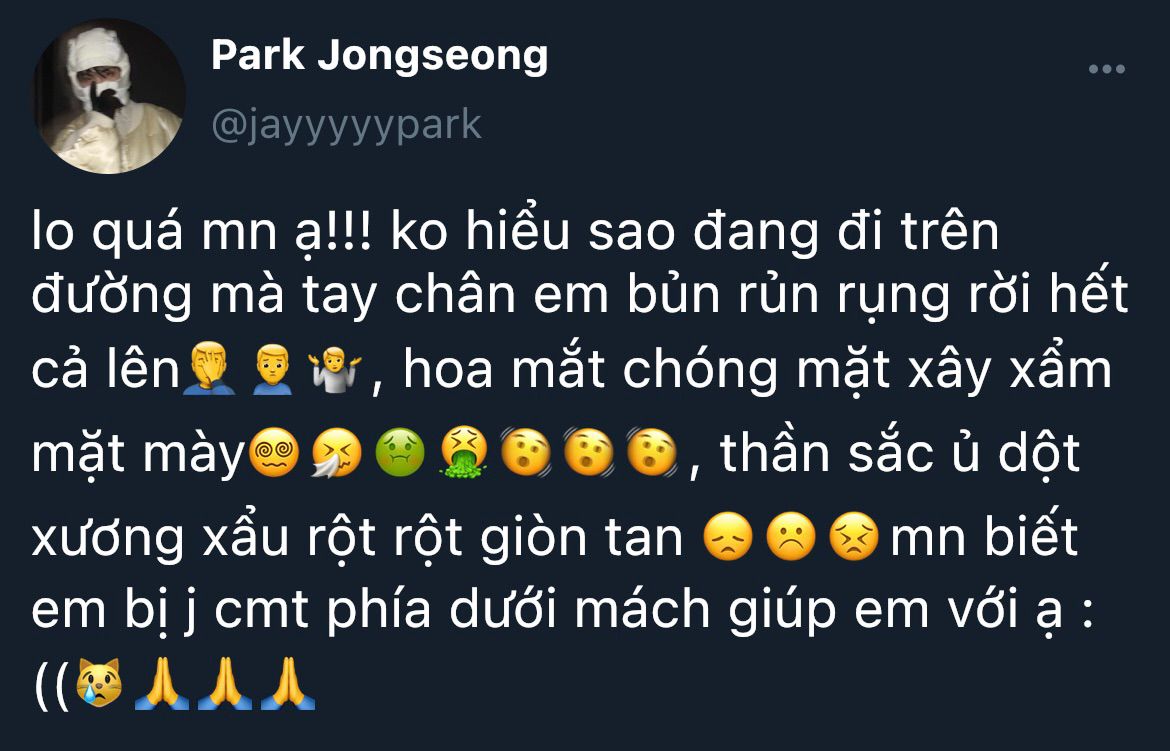Click the frowning man emoji
This screenshot has width=1170, height=751.
[272, 368]
